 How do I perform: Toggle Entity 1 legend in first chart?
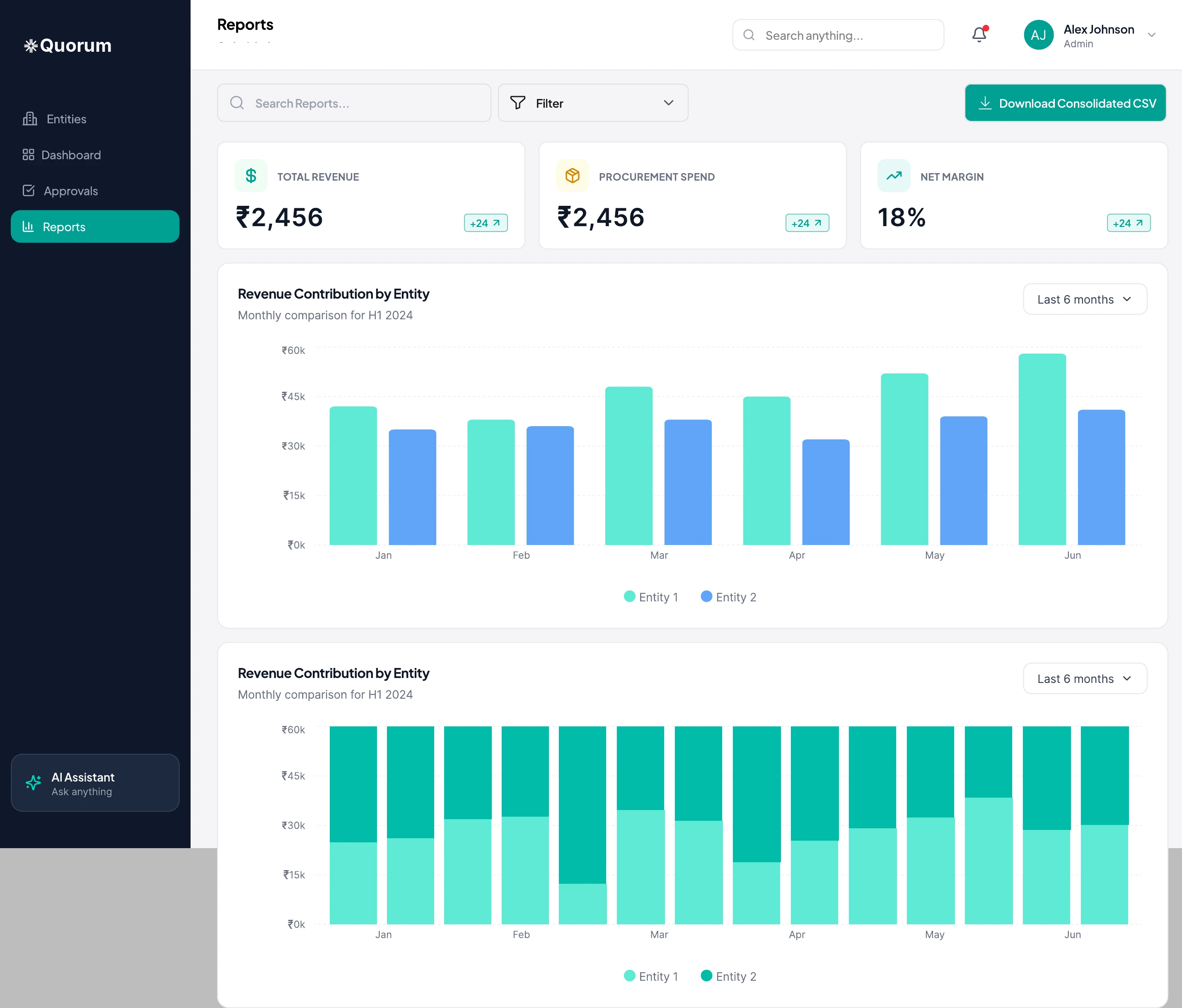[x=651, y=597]
